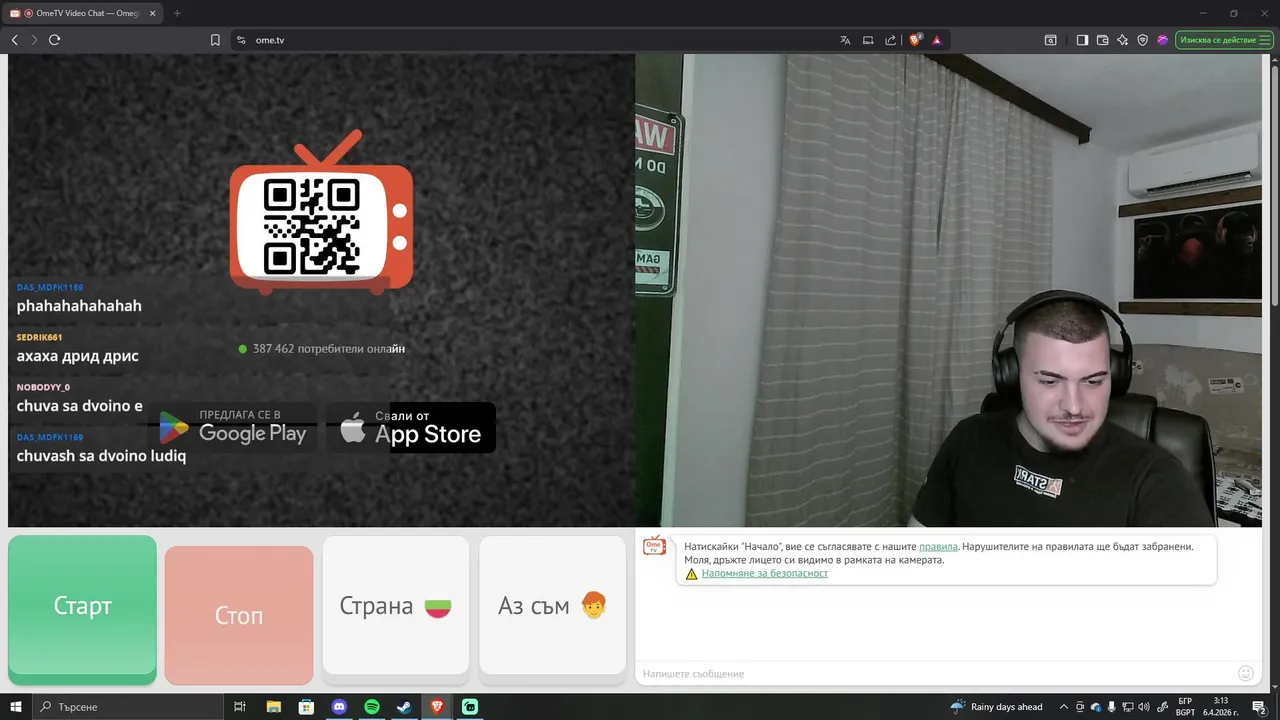Click the OneDrive cloud tray icon
1280x720 pixels.
1096,707
